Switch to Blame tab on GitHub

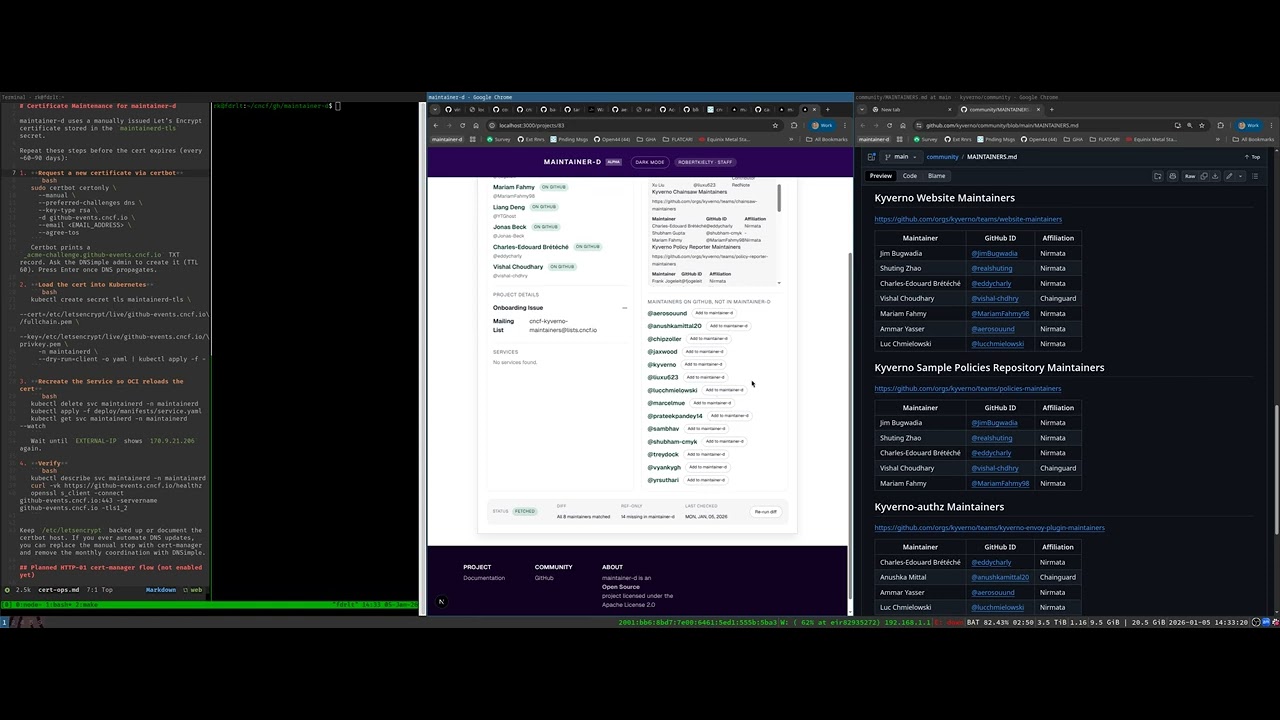point(936,176)
